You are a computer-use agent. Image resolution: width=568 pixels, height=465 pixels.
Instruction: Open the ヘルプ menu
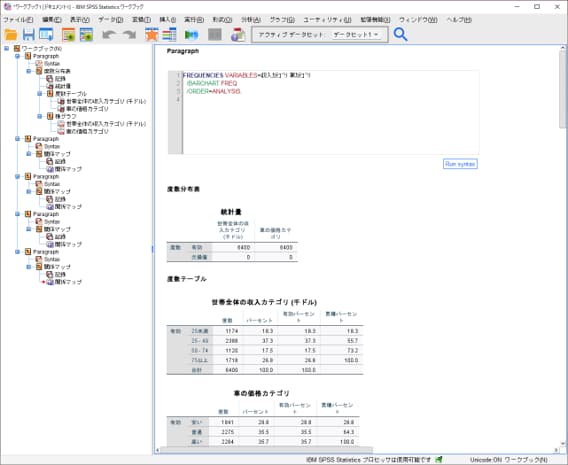click(x=459, y=20)
